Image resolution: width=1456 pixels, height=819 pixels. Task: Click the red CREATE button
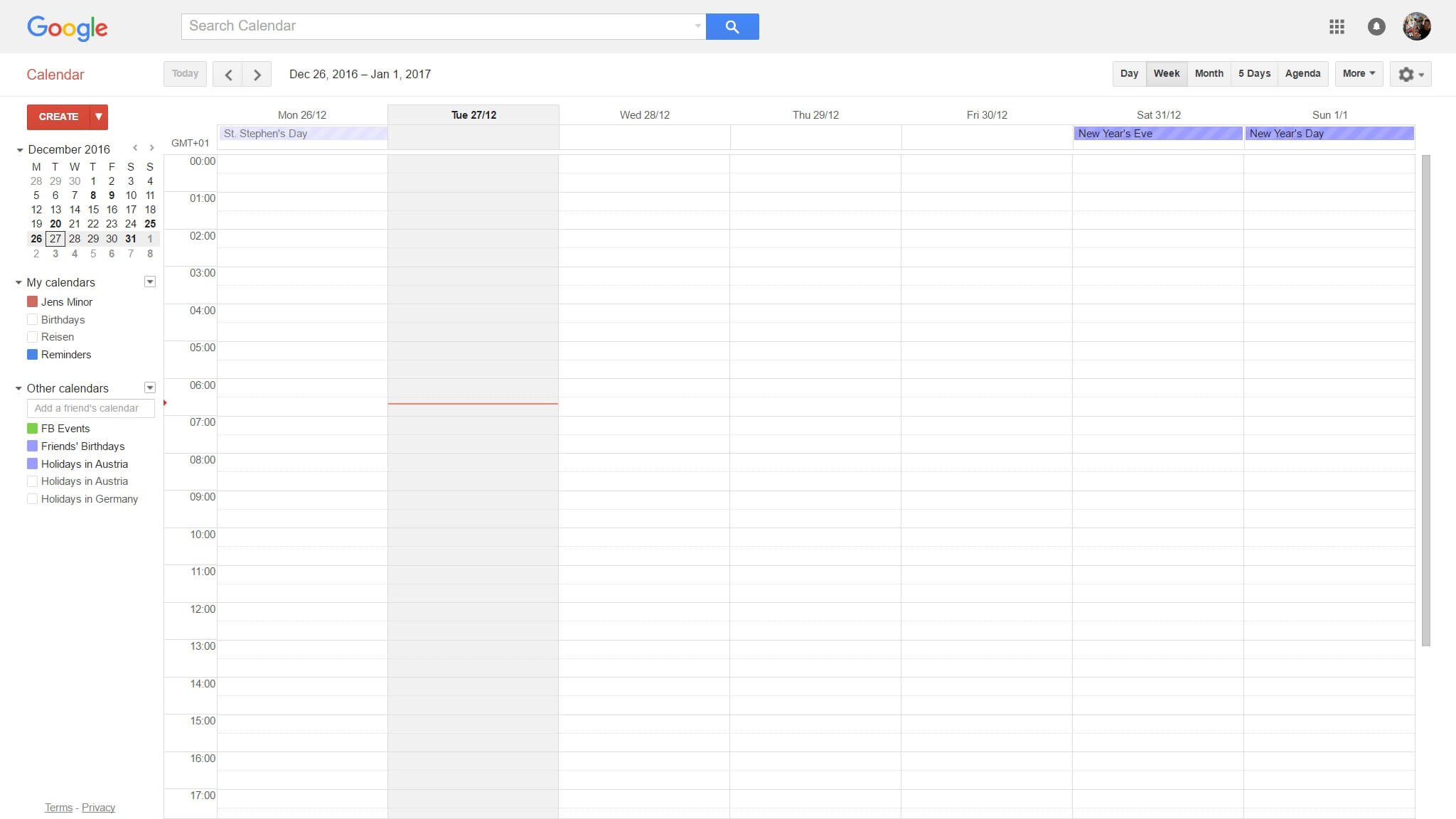point(58,117)
